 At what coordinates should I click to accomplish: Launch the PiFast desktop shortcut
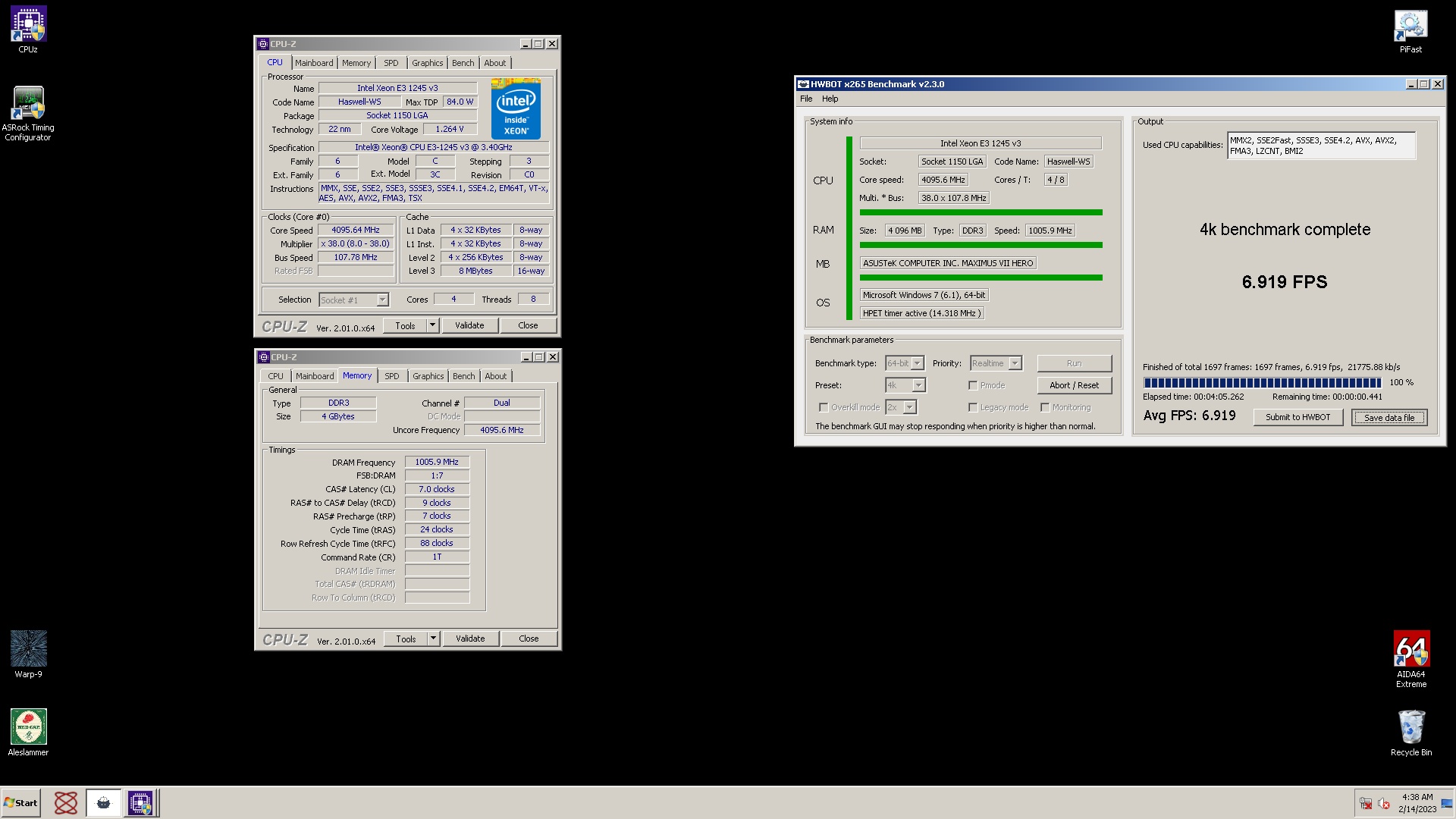coord(1410,31)
